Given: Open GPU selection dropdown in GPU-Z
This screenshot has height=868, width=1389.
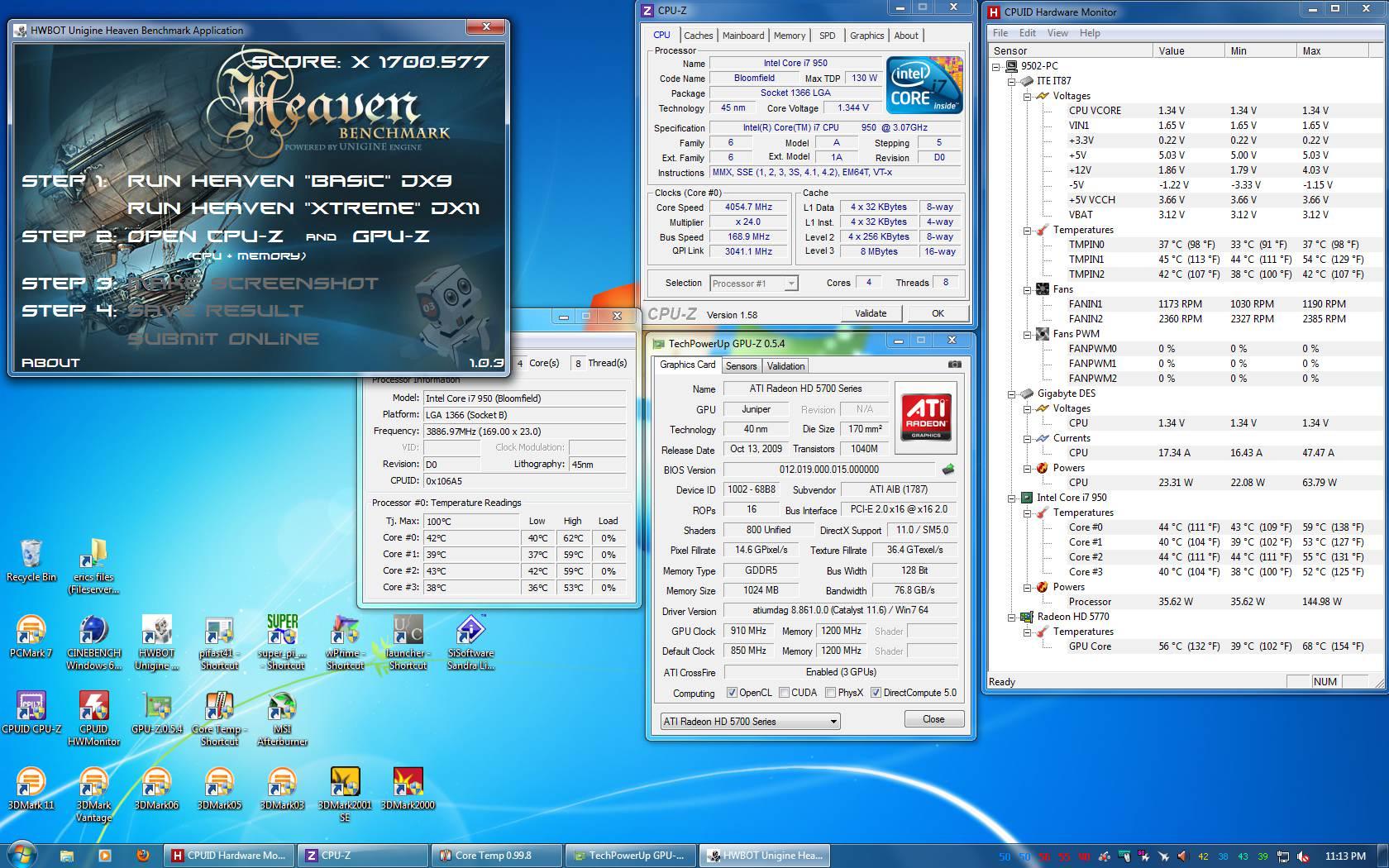Looking at the screenshot, I should pyautogui.click(x=749, y=722).
